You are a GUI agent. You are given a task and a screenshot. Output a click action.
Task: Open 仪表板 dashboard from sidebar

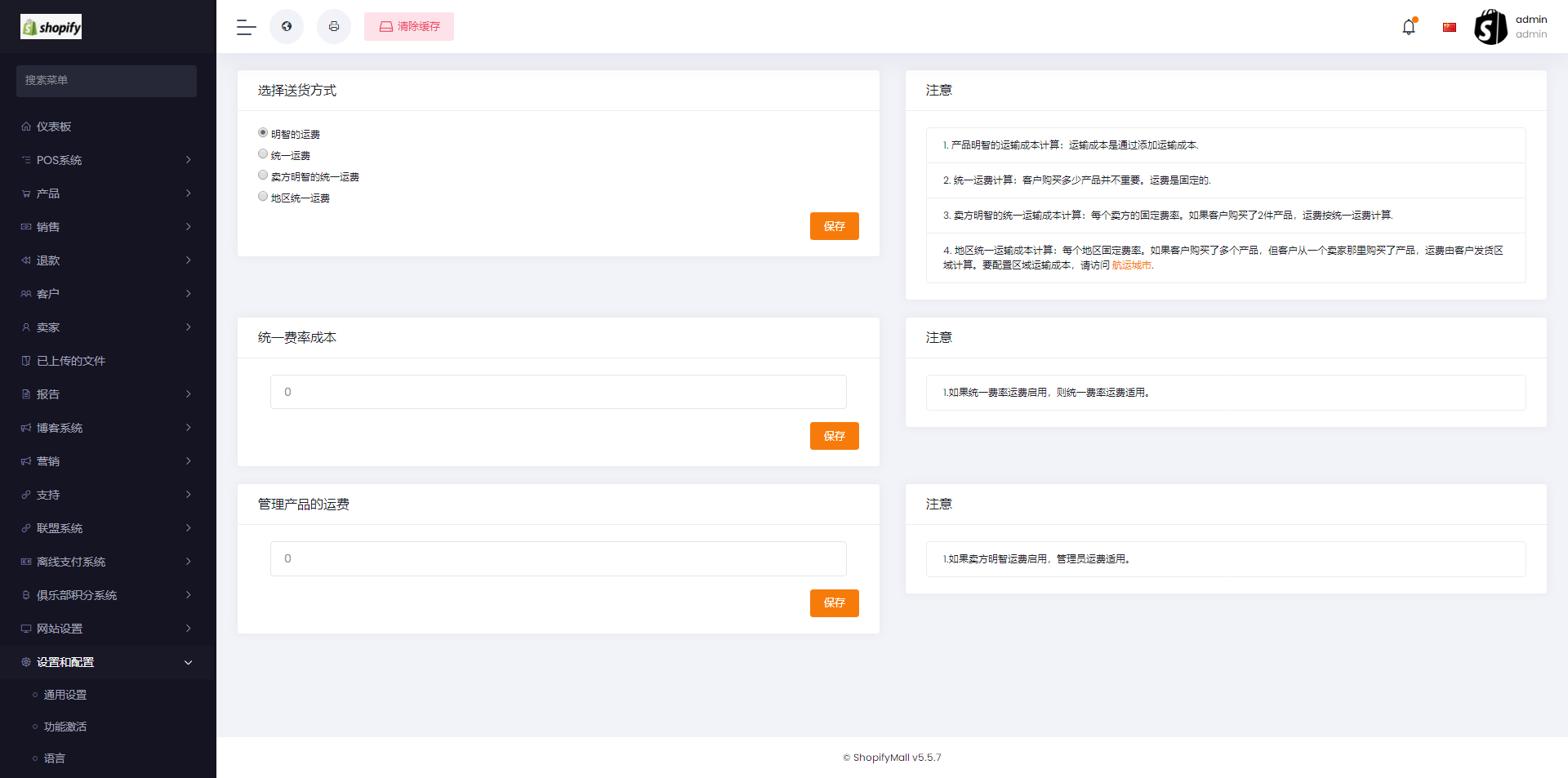click(54, 127)
